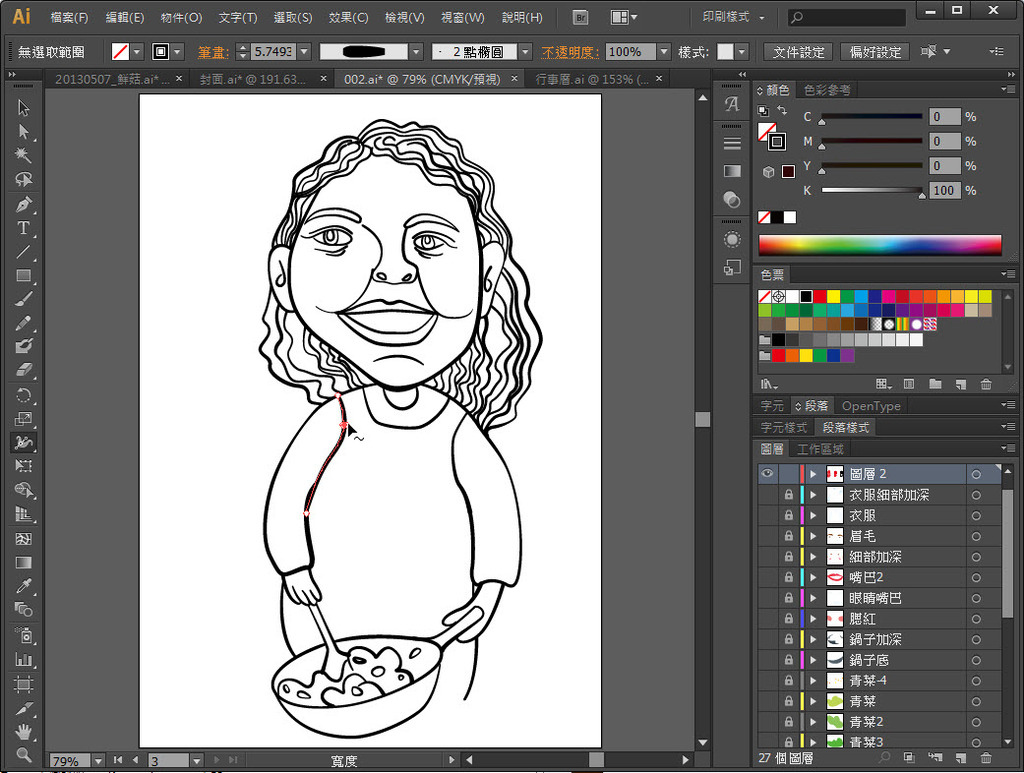Open Adobe Bridge with the Br icon
The image size is (1024, 773).
pos(580,17)
